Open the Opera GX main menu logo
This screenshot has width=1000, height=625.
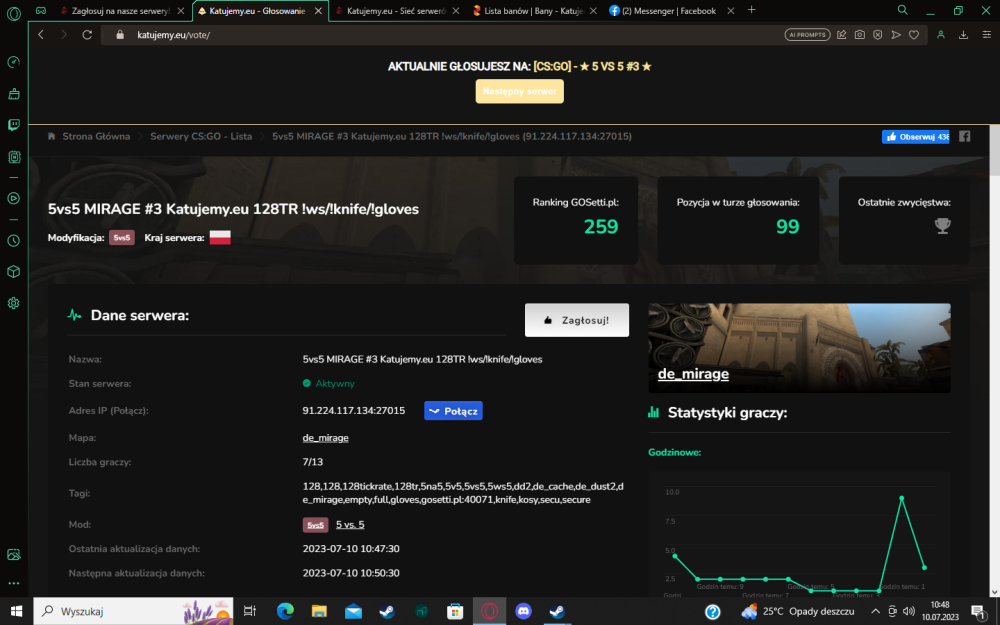13,12
